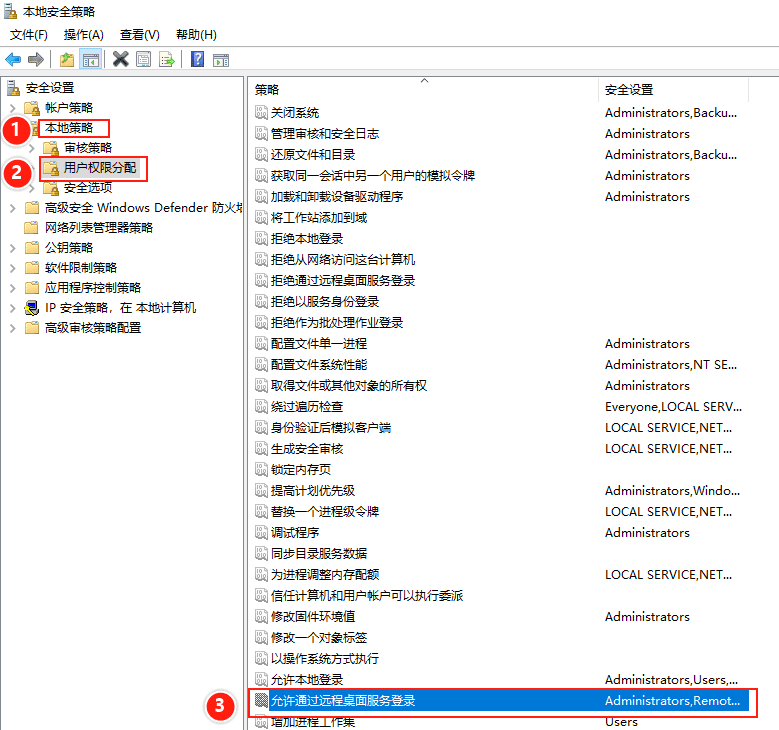779x730 pixels.
Task: Open the Properties toolbar icon
Action: coord(144,60)
